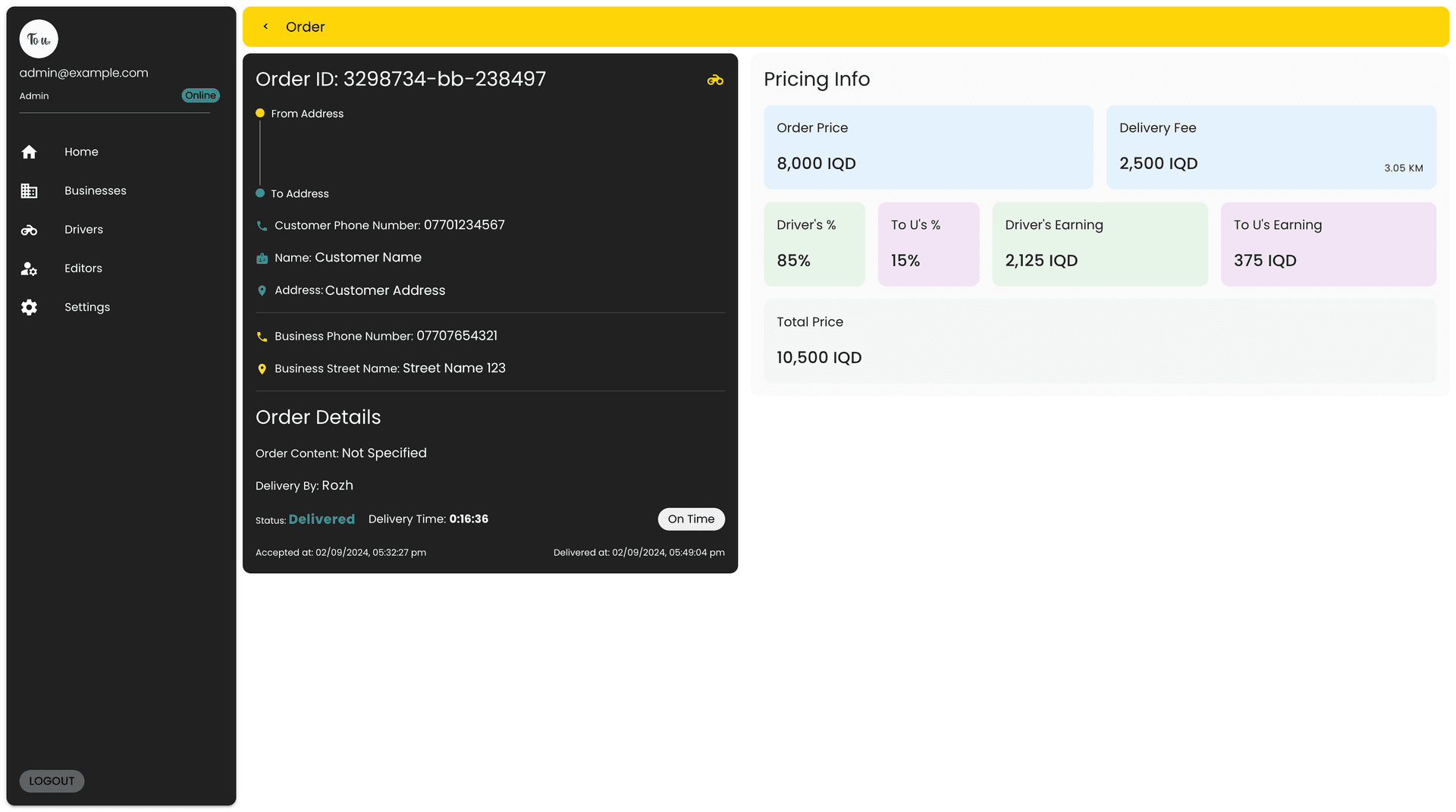Toggle the Online status badge
Viewport: 1456px width, 812px height.
point(200,96)
